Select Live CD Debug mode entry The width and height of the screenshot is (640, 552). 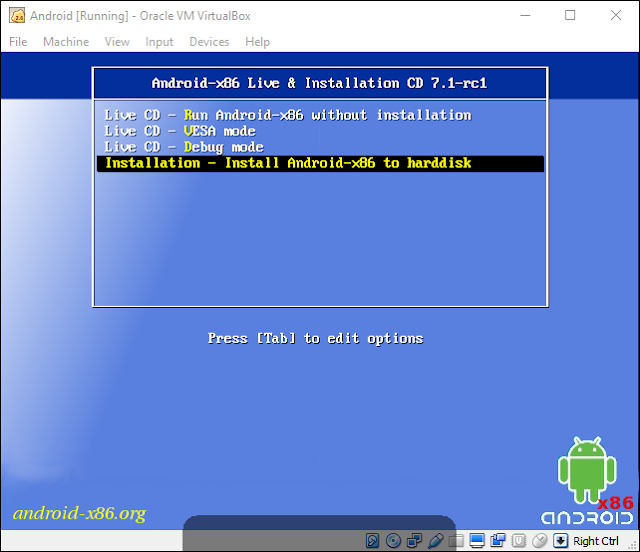coord(320,147)
